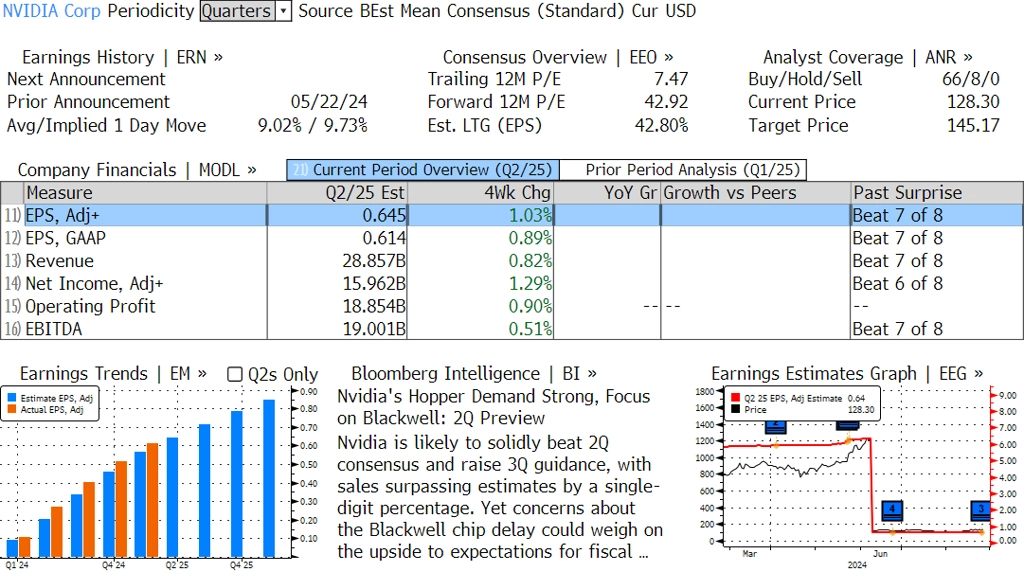Image resolution: width=1024 pixels, height=572 pixels.
Task: Click the YoY Gr column header
Action: pos(607,193)
